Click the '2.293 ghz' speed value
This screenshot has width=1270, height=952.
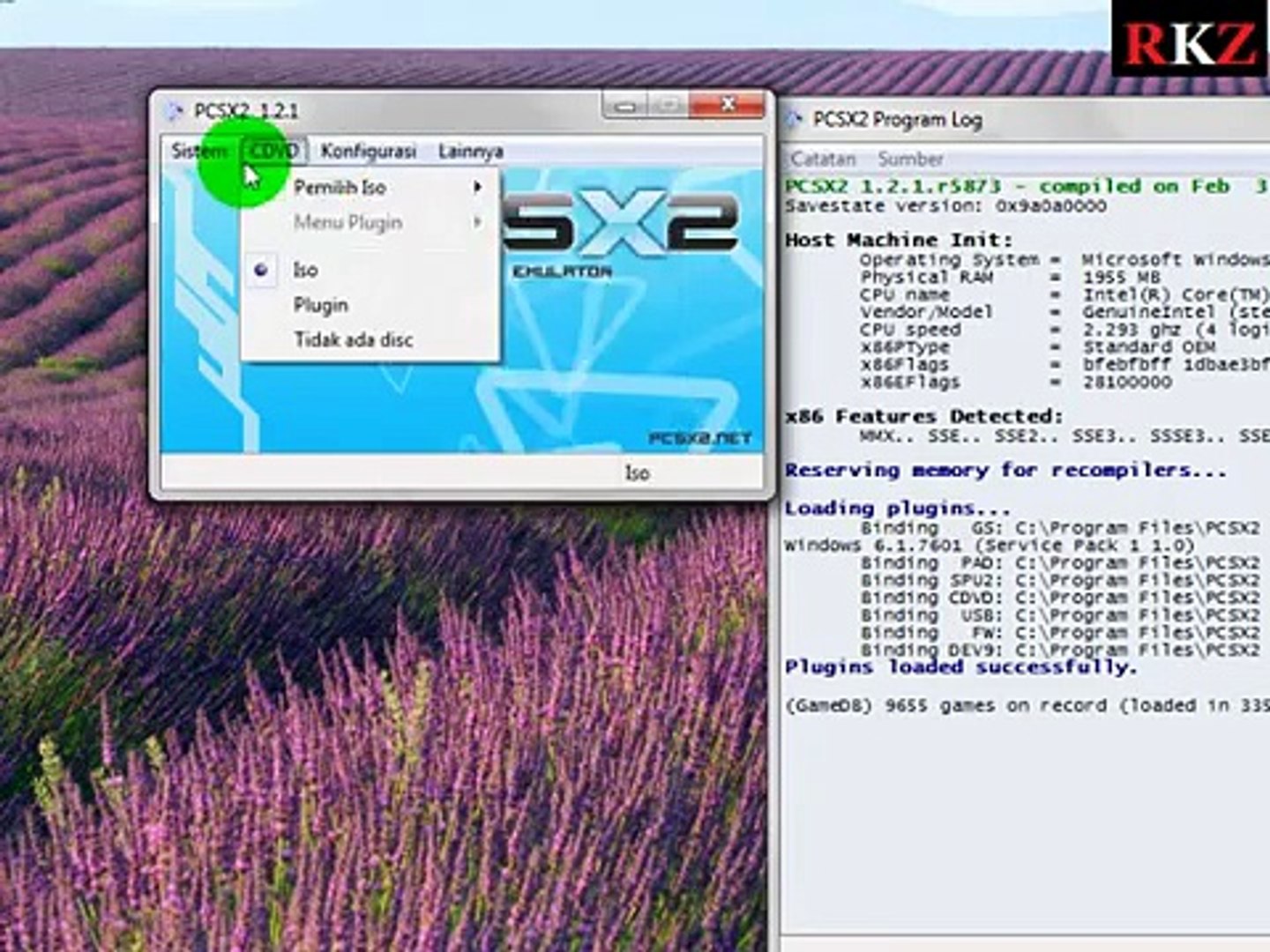click(x=1132, y=330)
